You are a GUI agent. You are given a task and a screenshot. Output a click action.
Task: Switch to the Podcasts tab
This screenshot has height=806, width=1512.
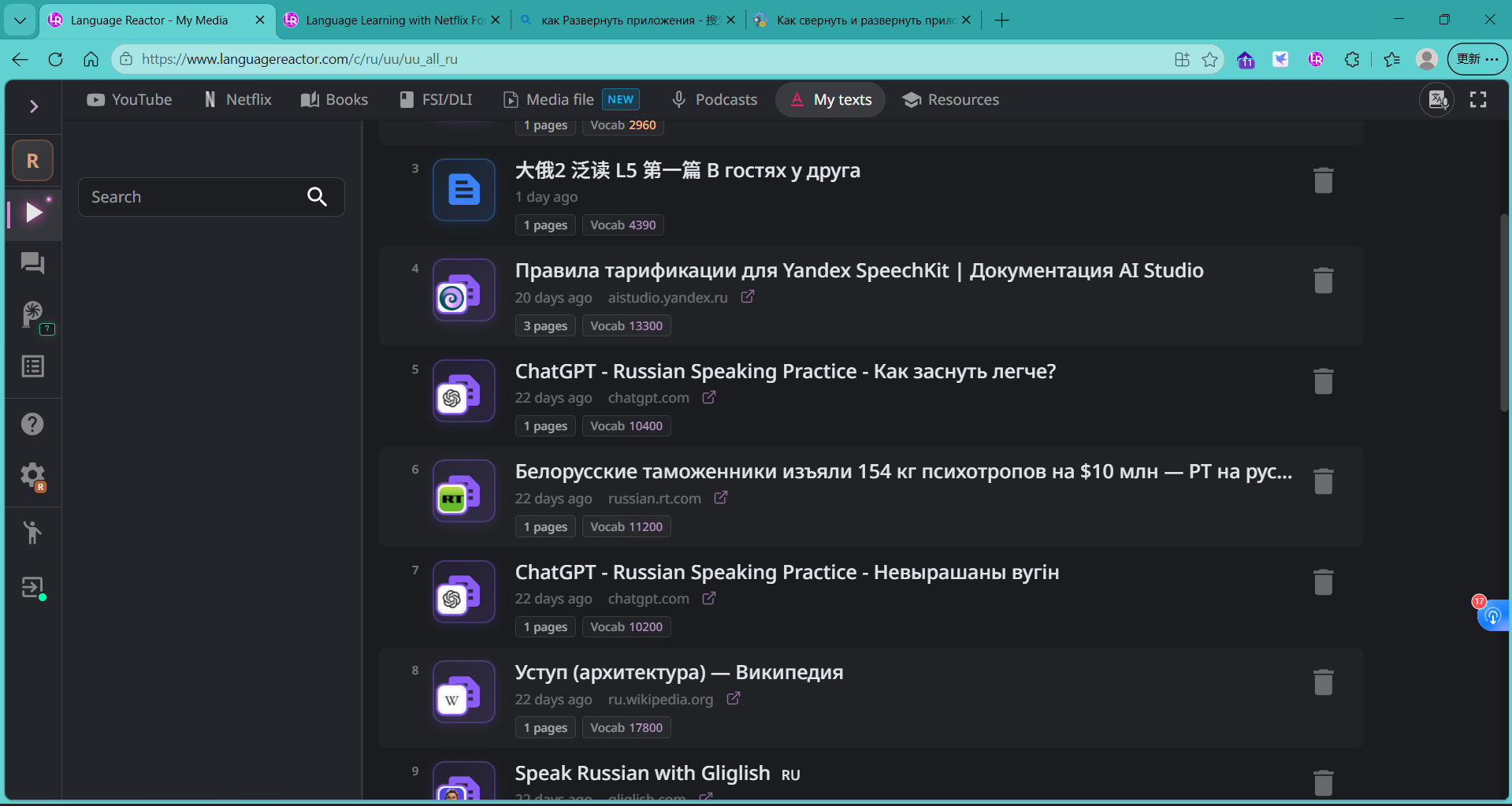tap(714, 100)
